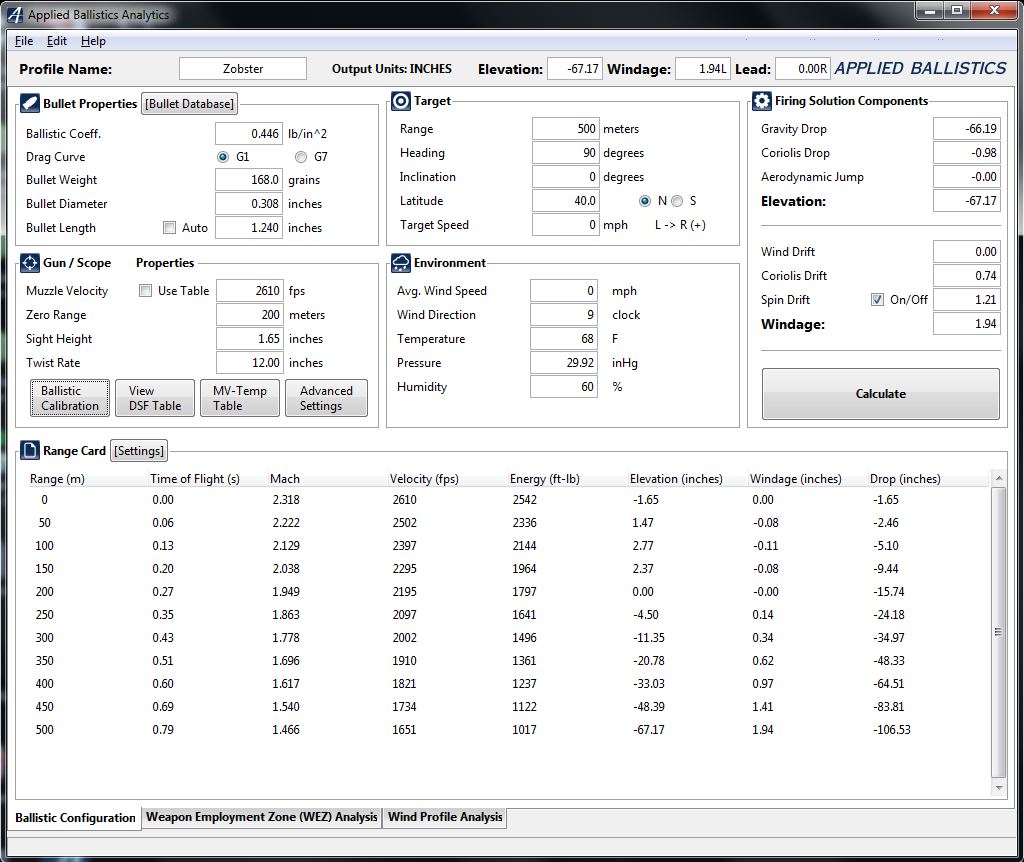
Task: Click the Firing Solution Components gear icon
Action: [x=761, y=101]
